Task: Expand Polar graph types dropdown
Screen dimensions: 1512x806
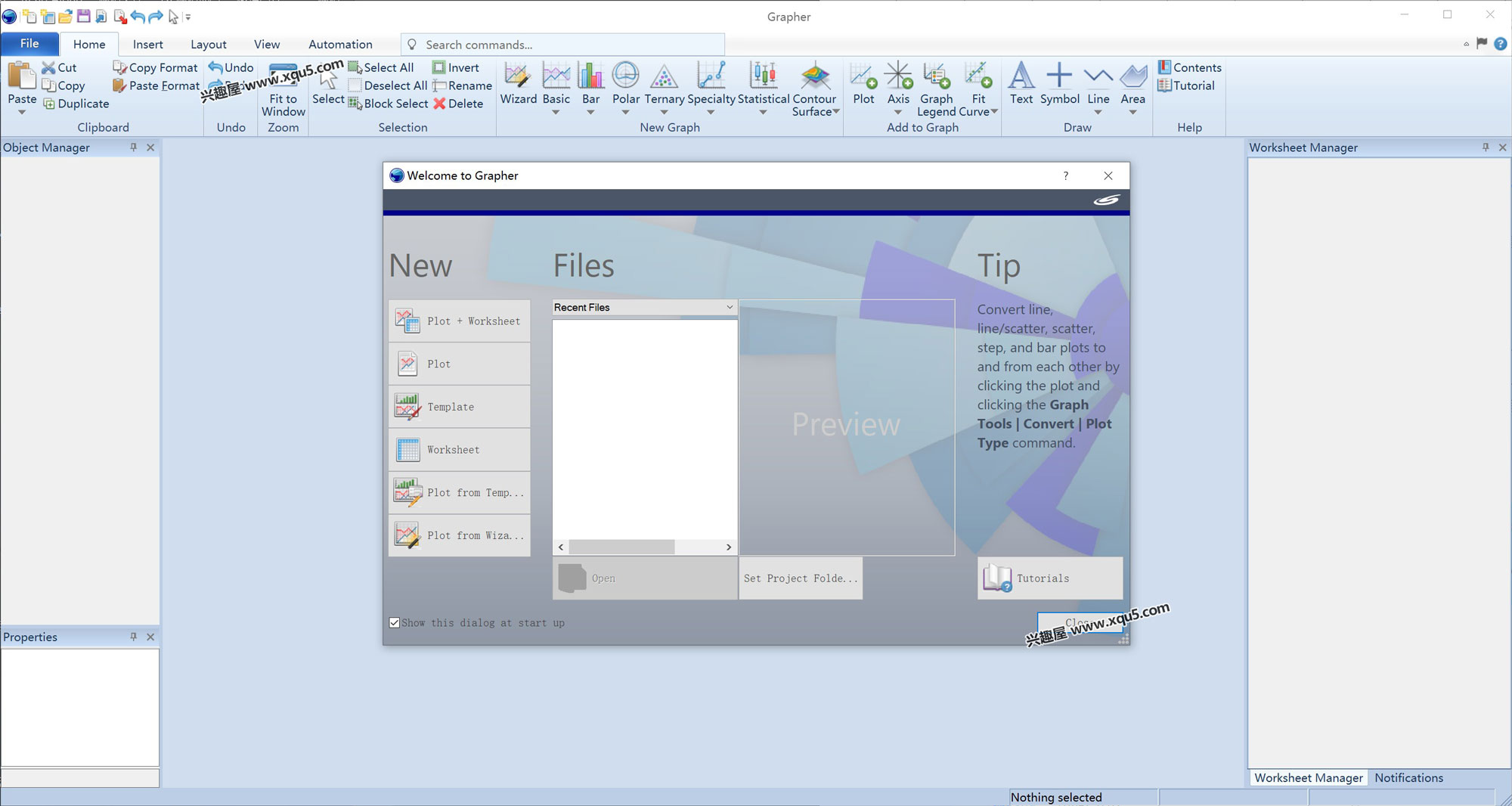Action: point(625,113)
